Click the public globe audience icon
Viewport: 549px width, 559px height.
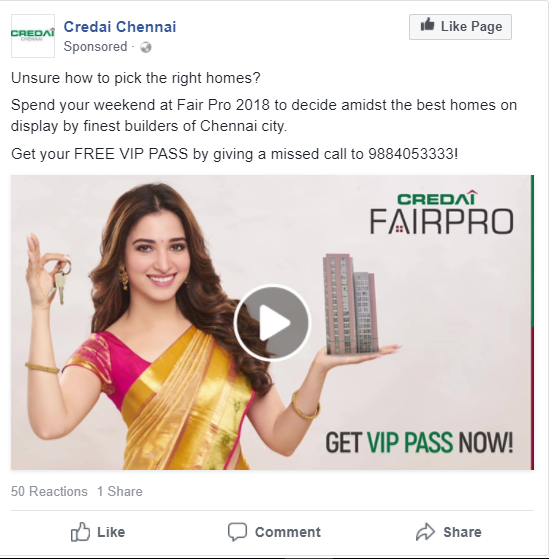pyautogui.click(x=146, y=47)
